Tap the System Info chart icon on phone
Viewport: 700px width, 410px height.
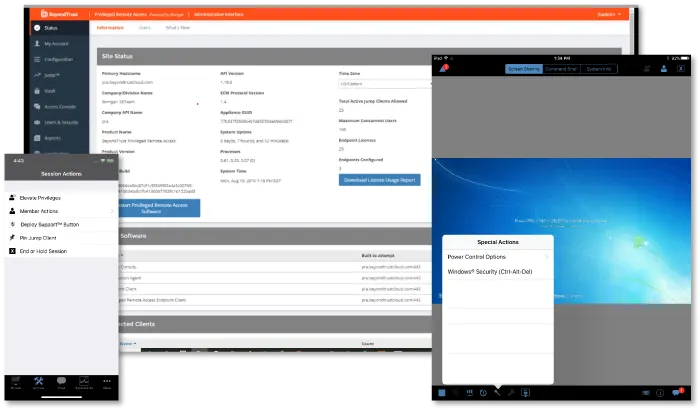(x=84, y=383)
